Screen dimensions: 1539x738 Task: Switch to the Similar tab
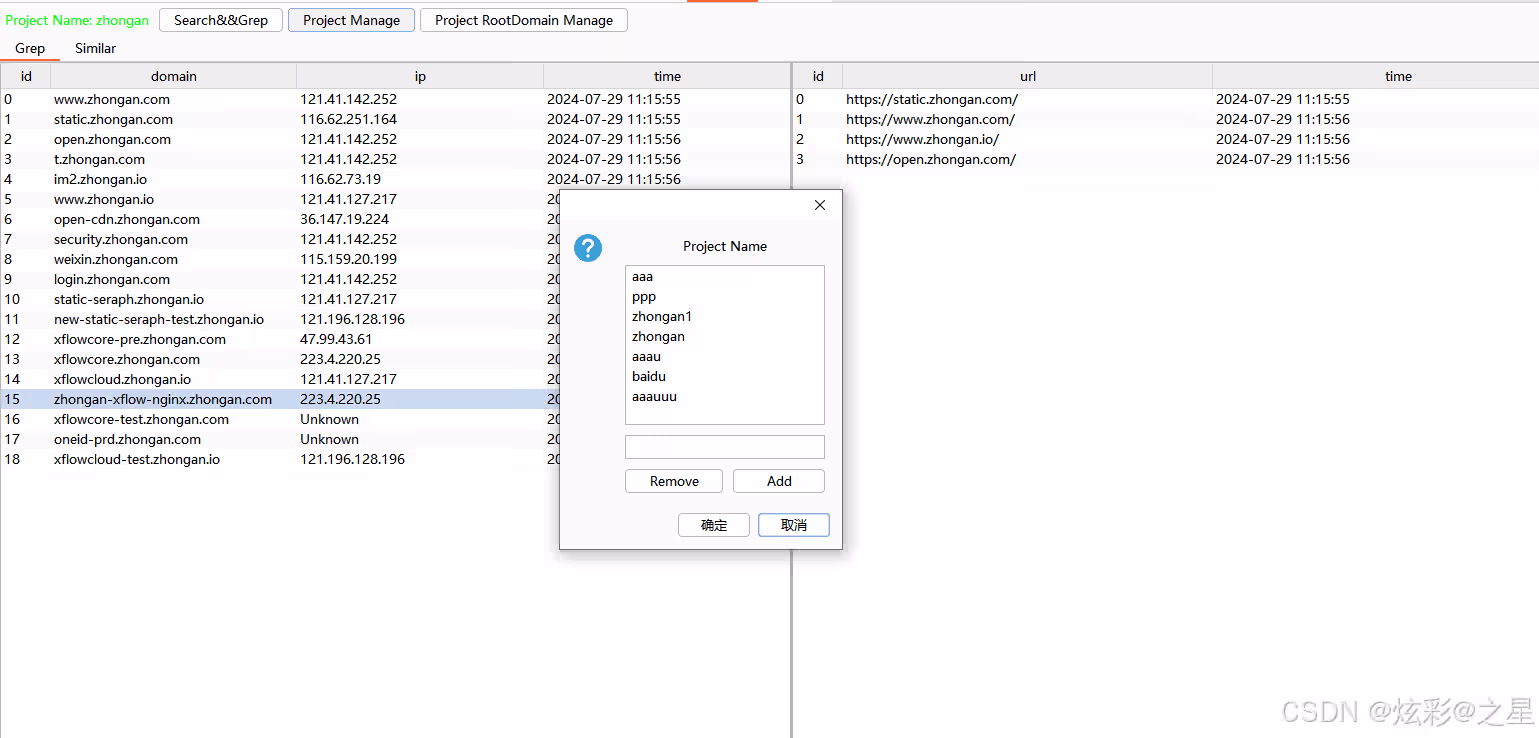coord(95,48)
